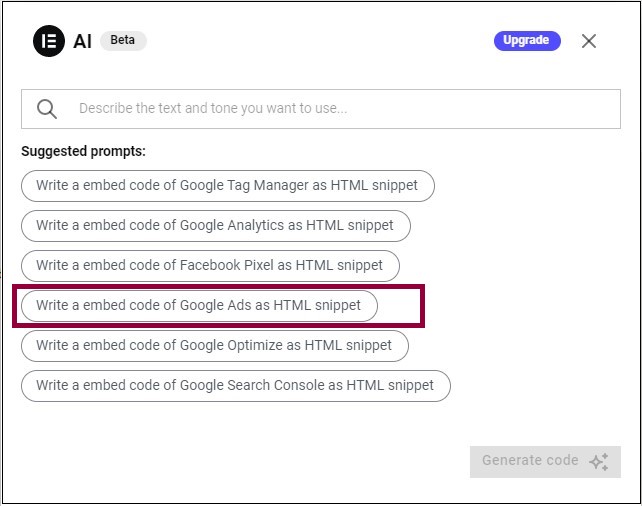The height and width of the screenshot is (506, 642).
Task: Click the magnifier search icon
Action: 47,109
